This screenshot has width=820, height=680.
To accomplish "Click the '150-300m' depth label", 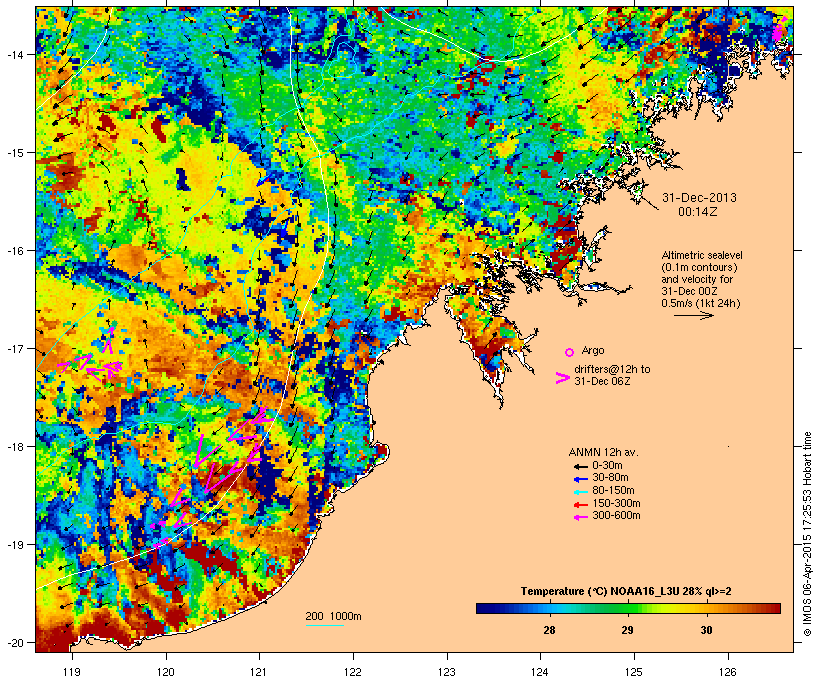I will click(x=616, y=503).
